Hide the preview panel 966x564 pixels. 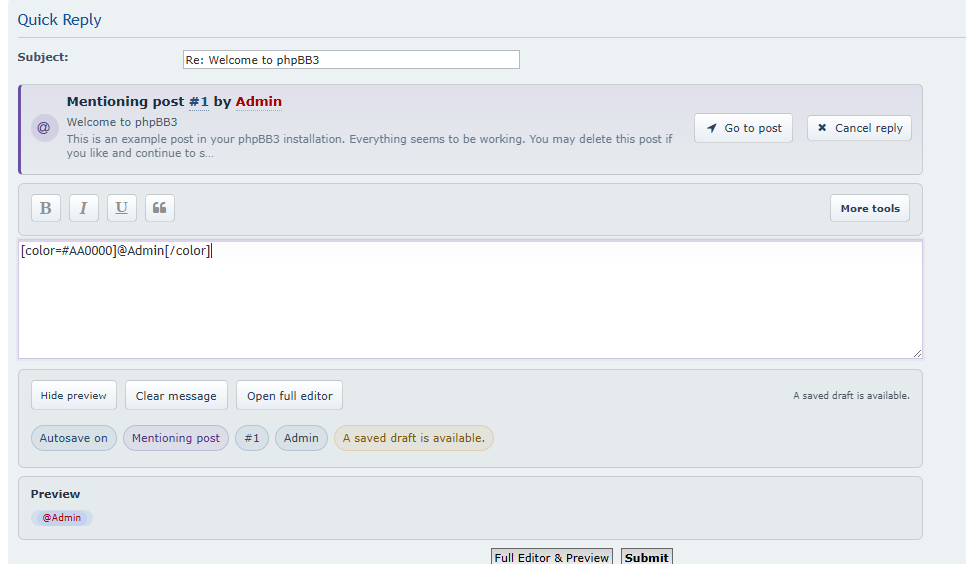[74, 395]
